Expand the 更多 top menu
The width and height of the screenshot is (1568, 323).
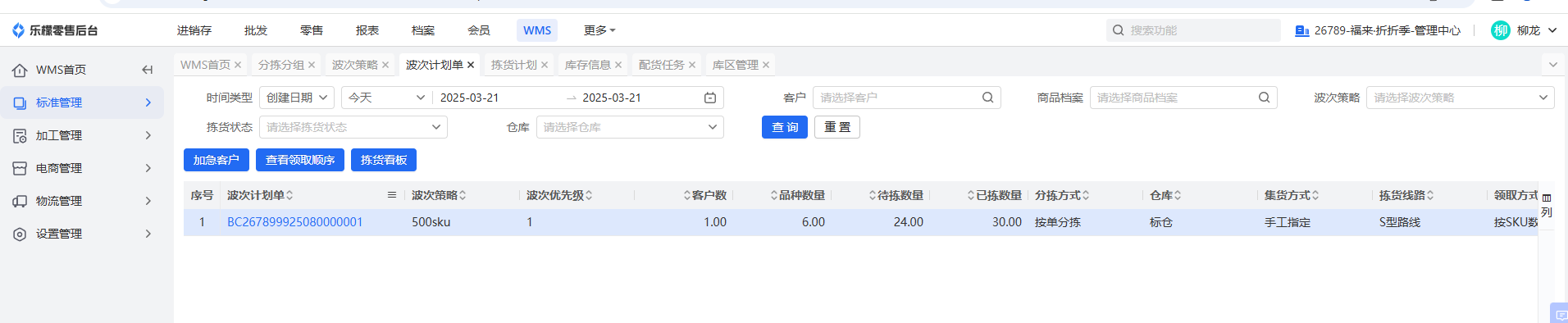[x=599, y=30]
